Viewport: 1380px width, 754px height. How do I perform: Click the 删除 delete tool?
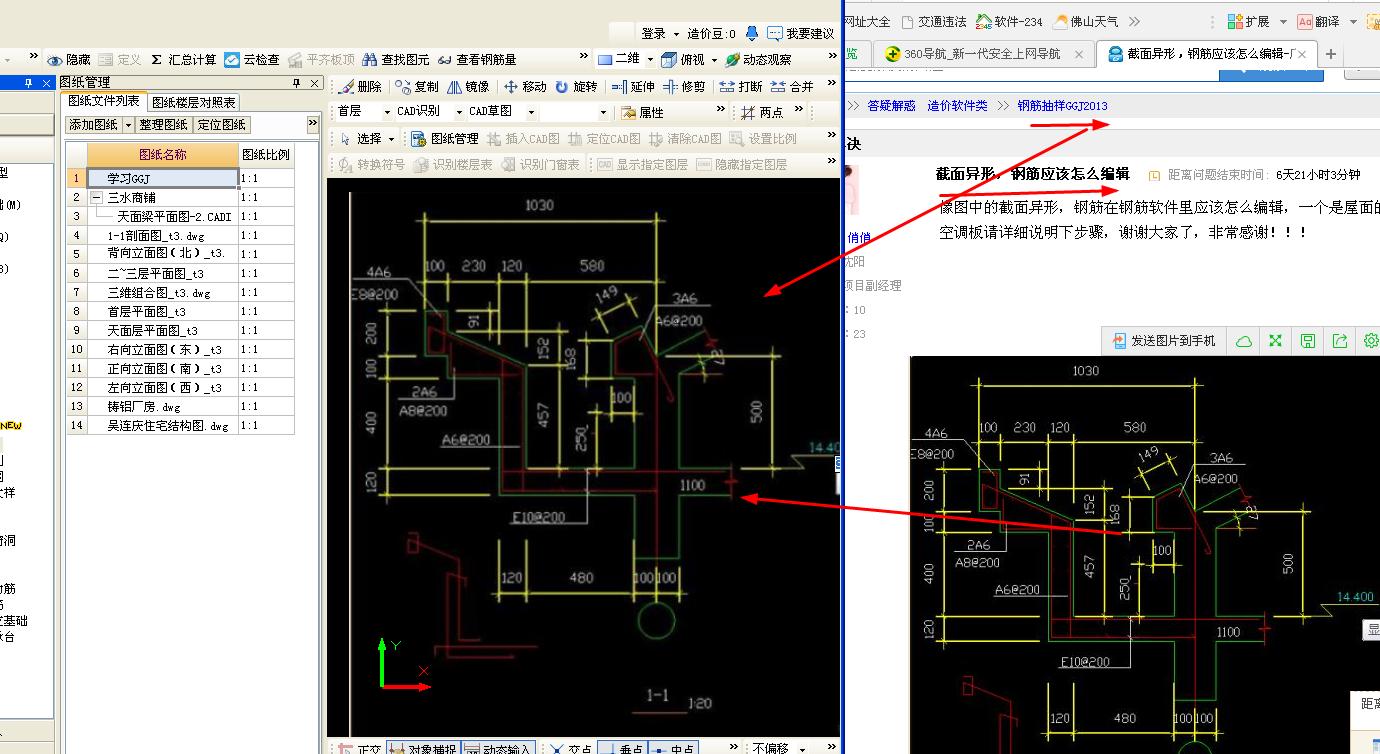pyautogui.click(x=360, y=87)
